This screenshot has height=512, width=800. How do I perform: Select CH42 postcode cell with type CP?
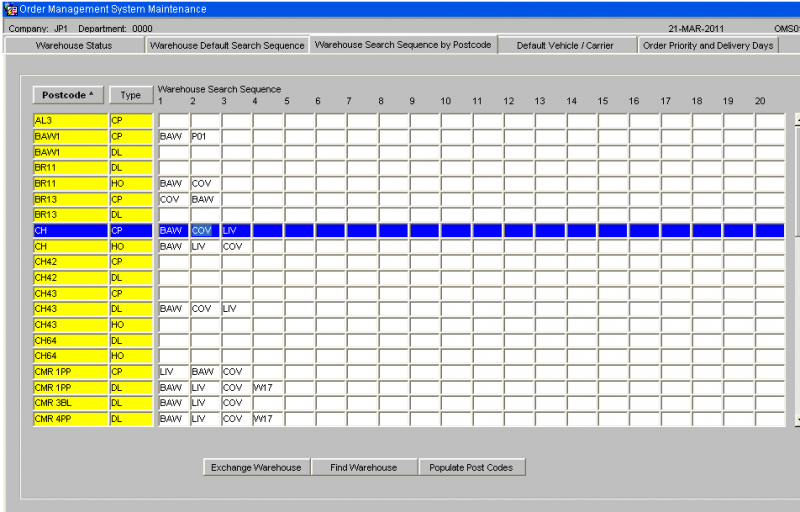tap(70, 262)
